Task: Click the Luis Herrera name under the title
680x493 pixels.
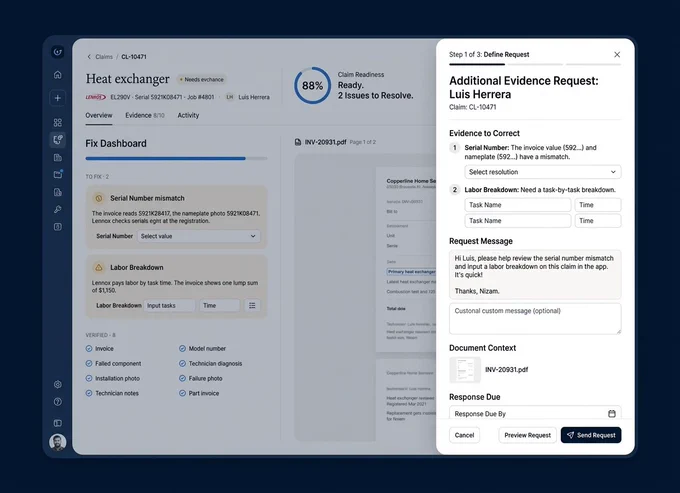Action: 254,97
